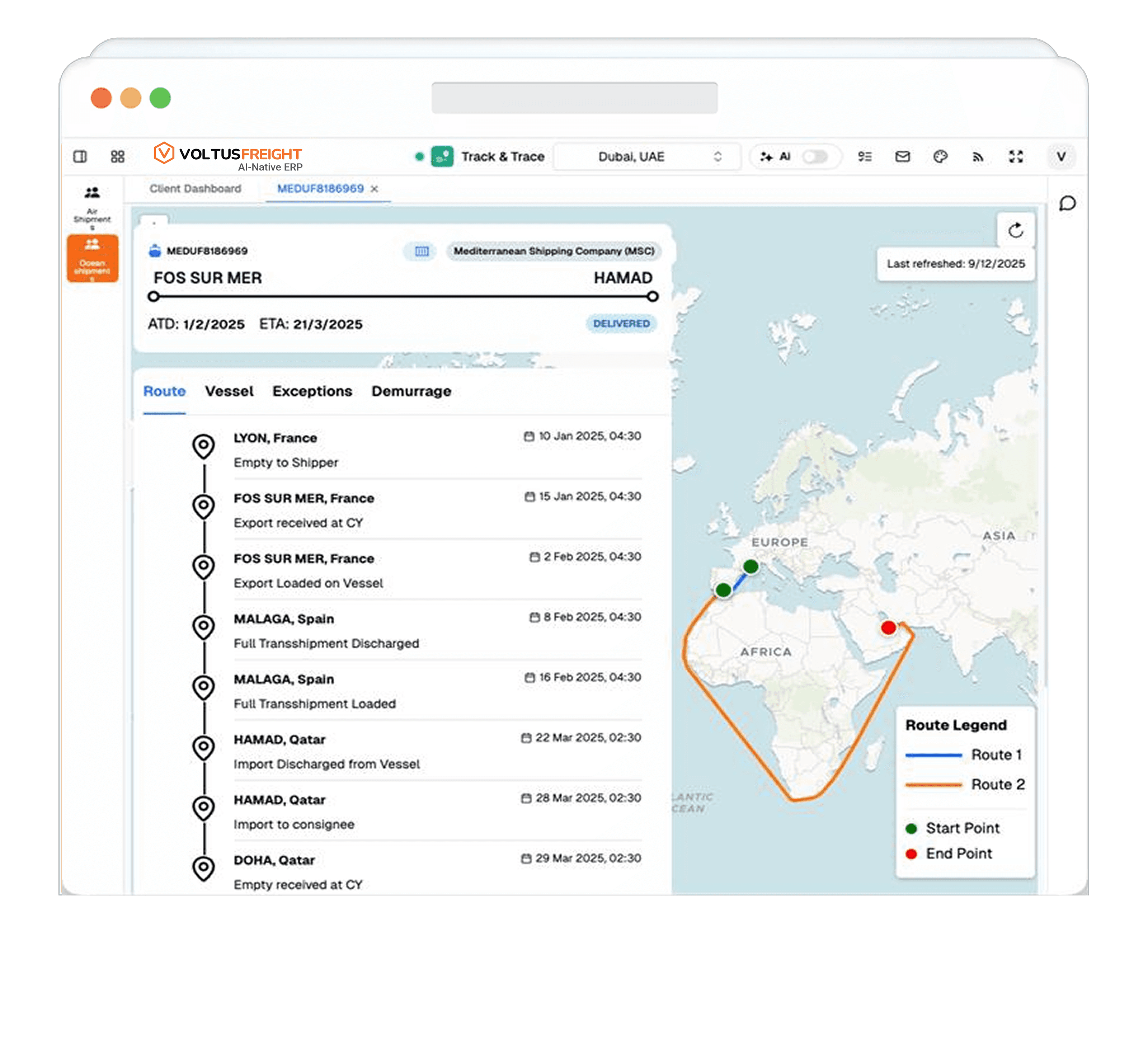Enter fullscreen with the expand icon
Screen dimensions: 1148x1049
point(1016,157)
